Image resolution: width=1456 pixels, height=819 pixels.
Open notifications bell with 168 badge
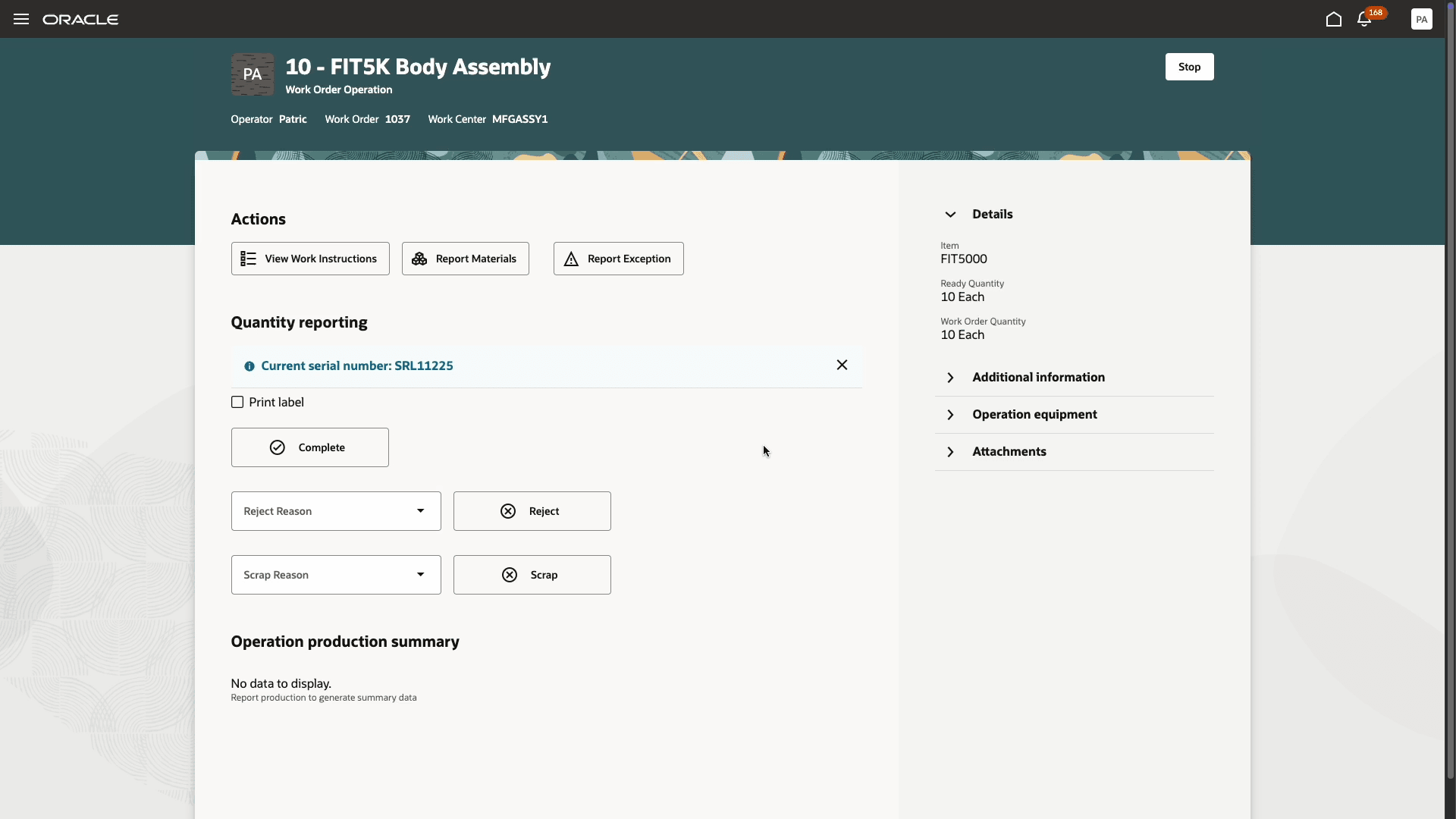[x=1364, y=20]
